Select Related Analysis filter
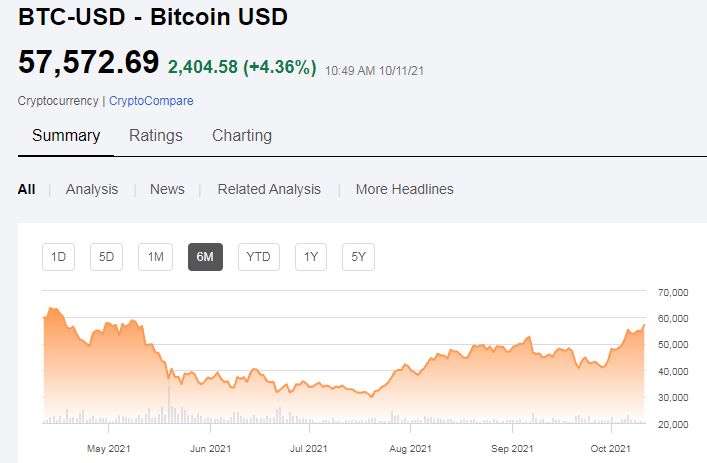707x463 pixels. [269, 189]
